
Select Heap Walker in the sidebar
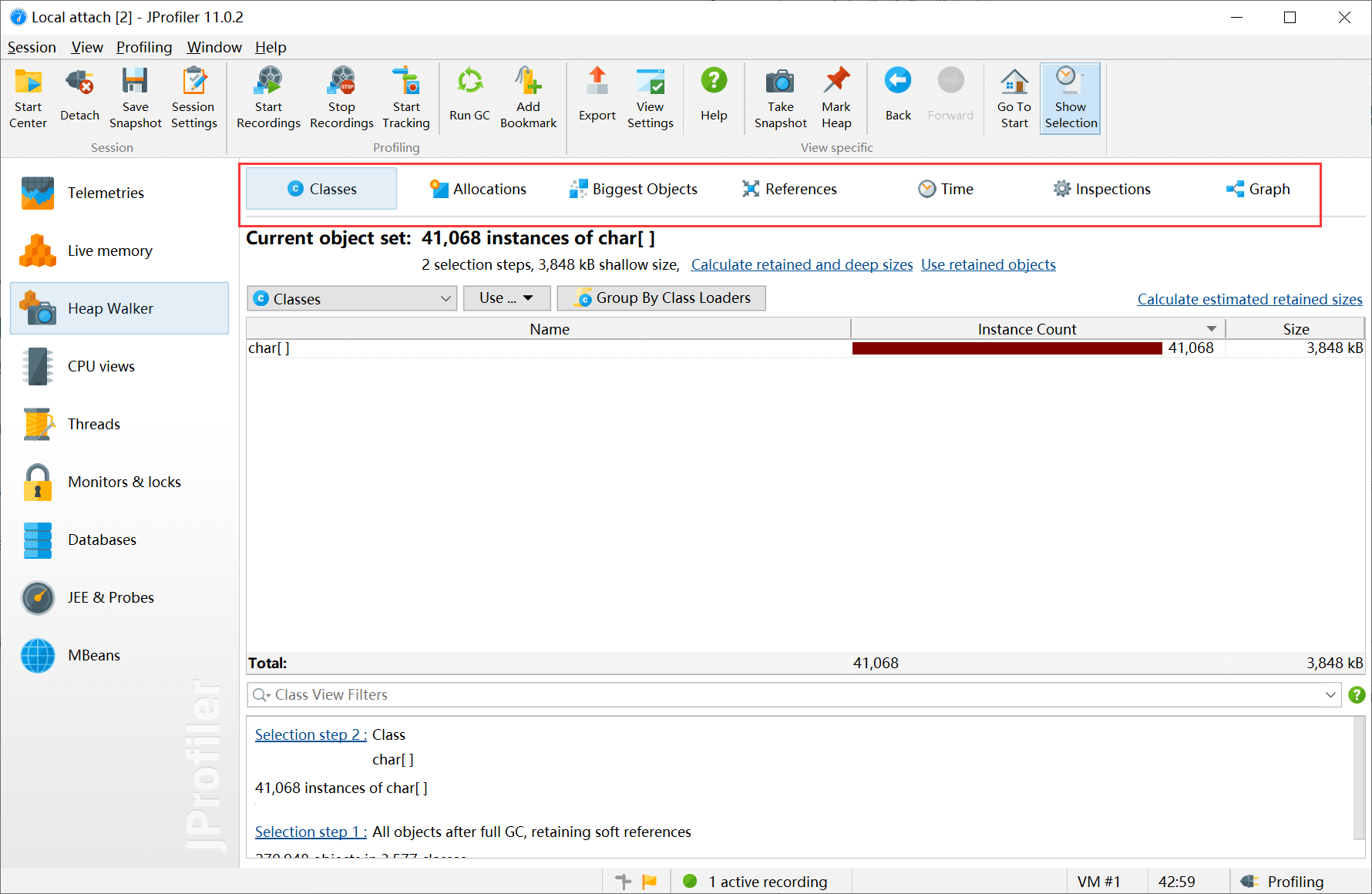click(x=119, y=308)
